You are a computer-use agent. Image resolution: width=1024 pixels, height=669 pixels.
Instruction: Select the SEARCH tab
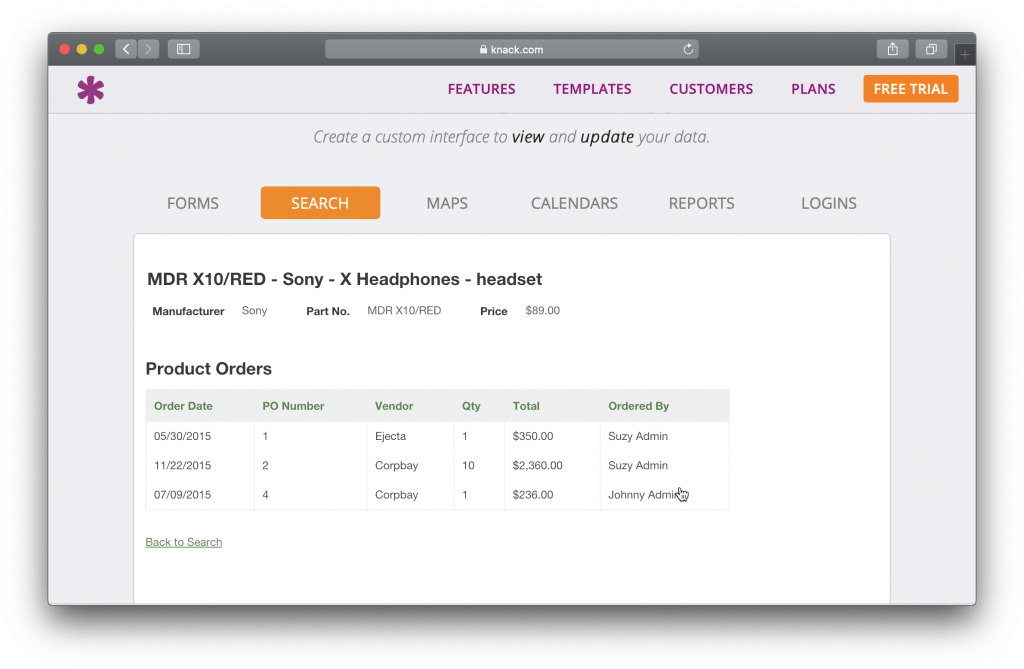[x=320, y=203]
